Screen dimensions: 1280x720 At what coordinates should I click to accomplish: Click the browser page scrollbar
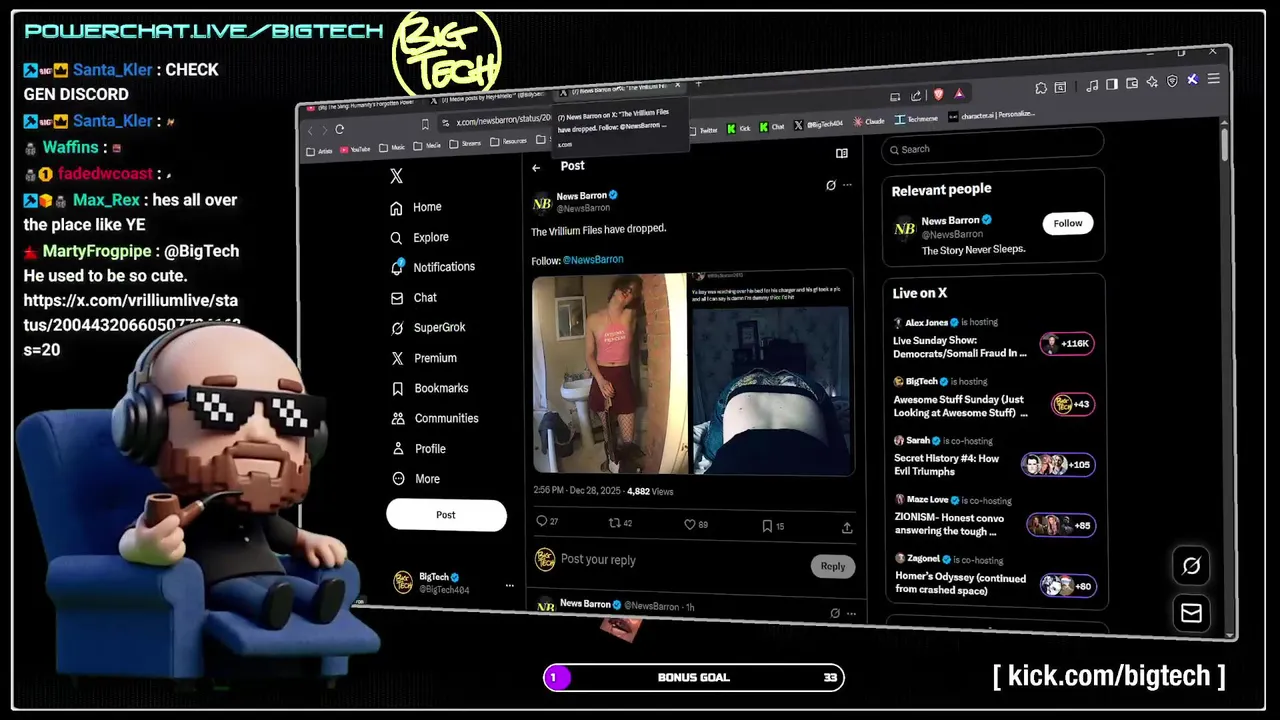tap(1224, 145)
